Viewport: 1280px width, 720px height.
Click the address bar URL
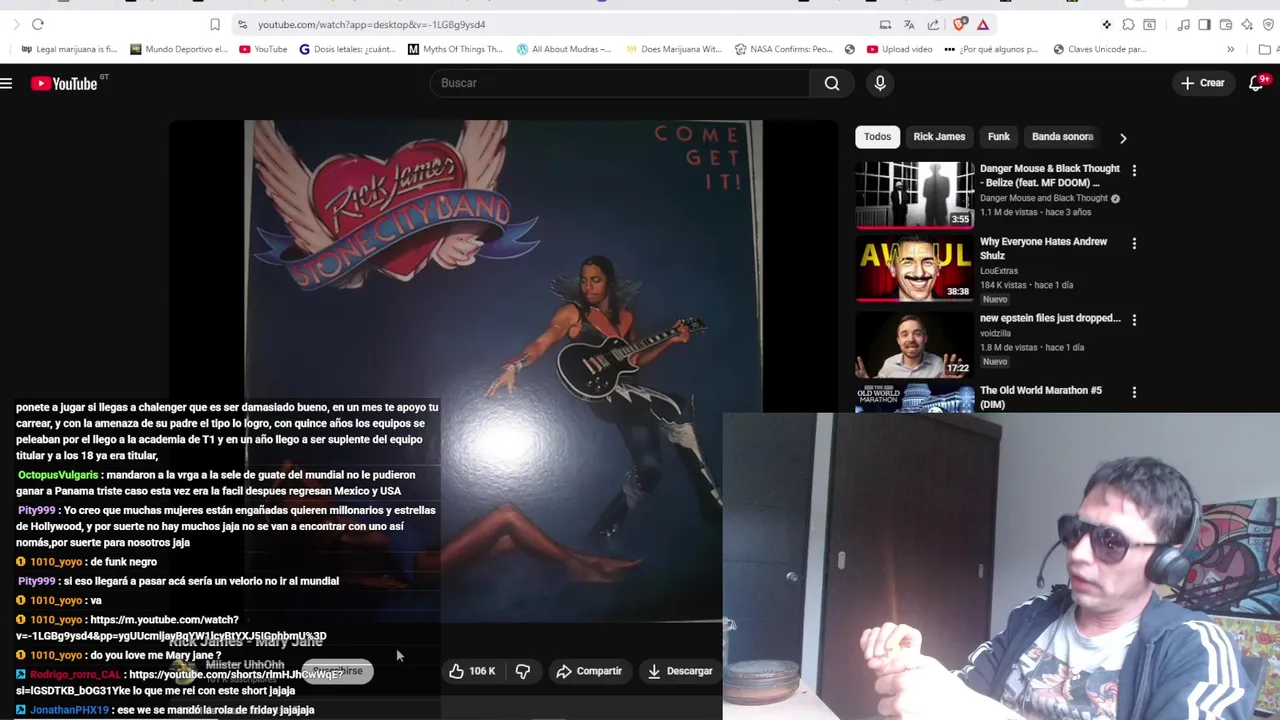point(371,24)
